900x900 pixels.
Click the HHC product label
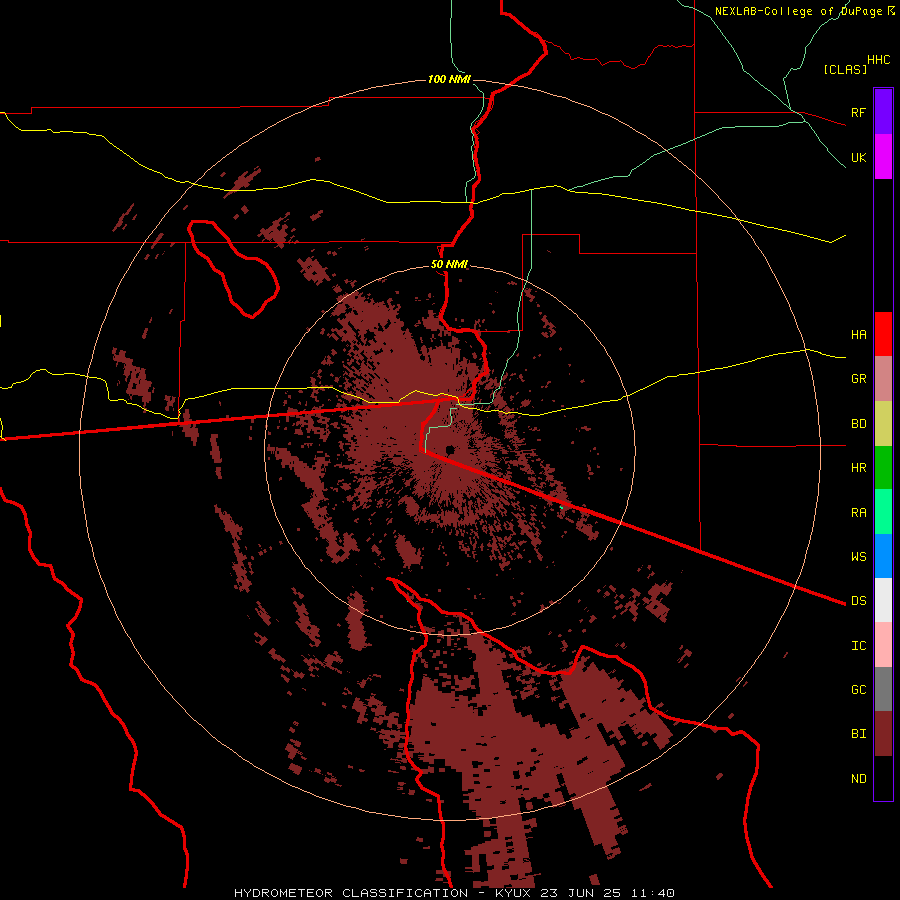tap(879, 60)
